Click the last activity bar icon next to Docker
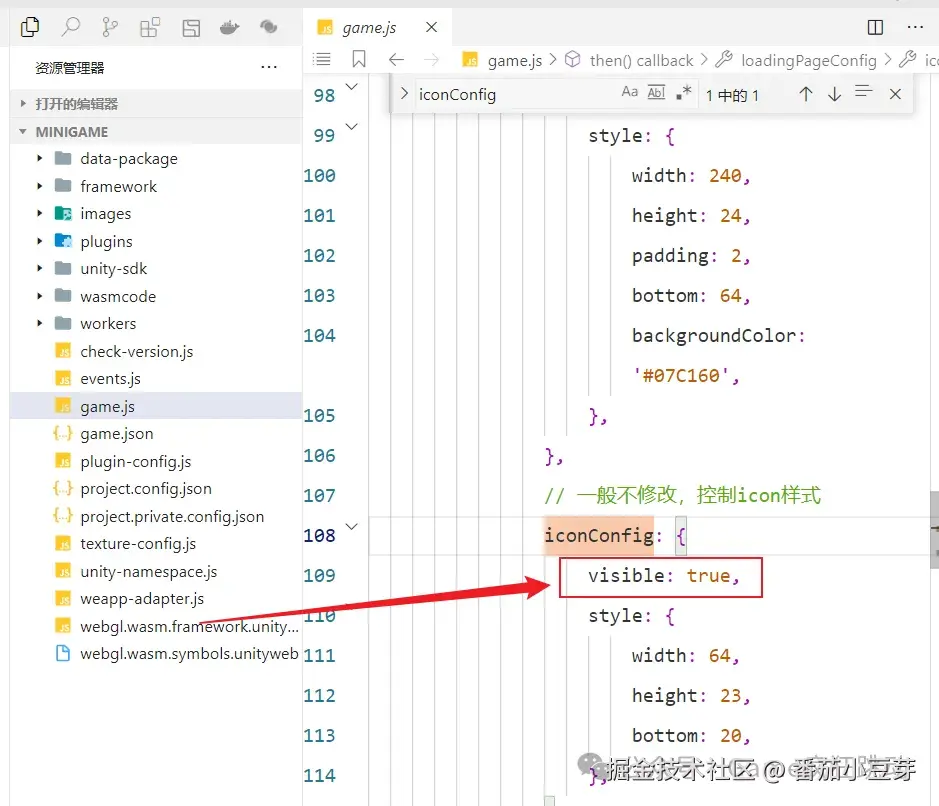 pyautogui.click(x=268, y=26)
